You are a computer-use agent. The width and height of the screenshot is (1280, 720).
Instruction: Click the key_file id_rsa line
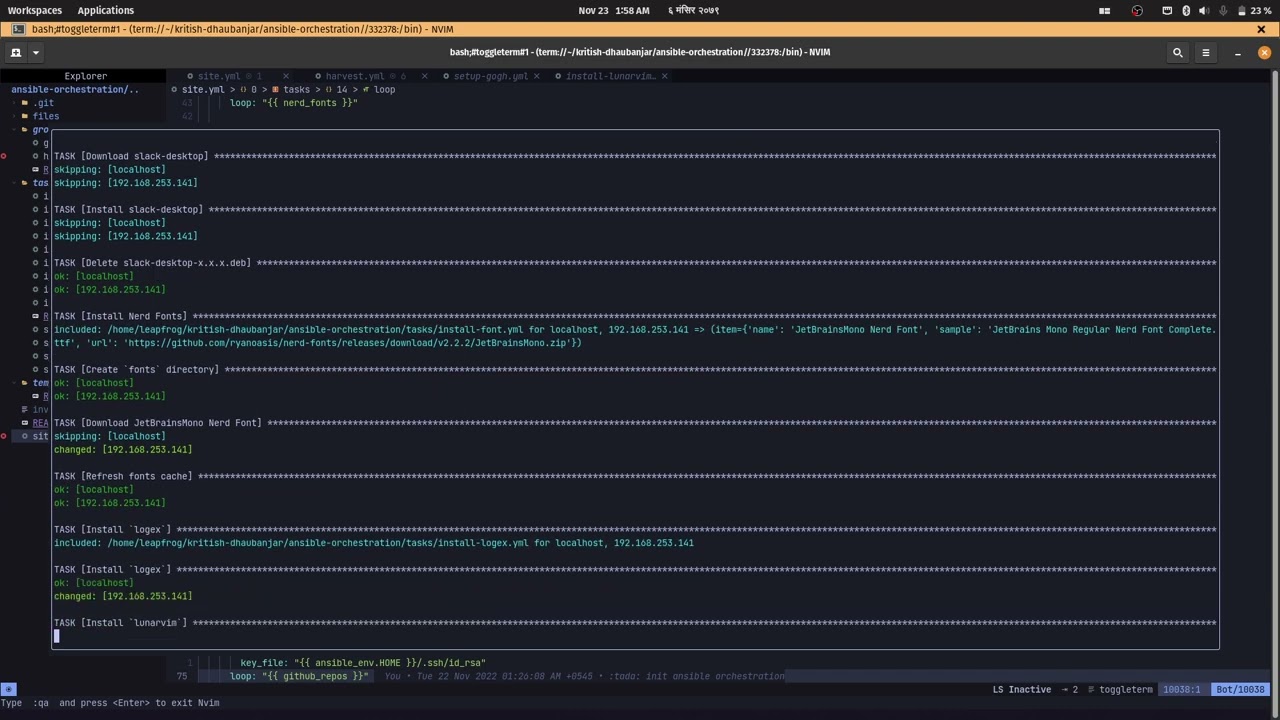click(363, 663)
